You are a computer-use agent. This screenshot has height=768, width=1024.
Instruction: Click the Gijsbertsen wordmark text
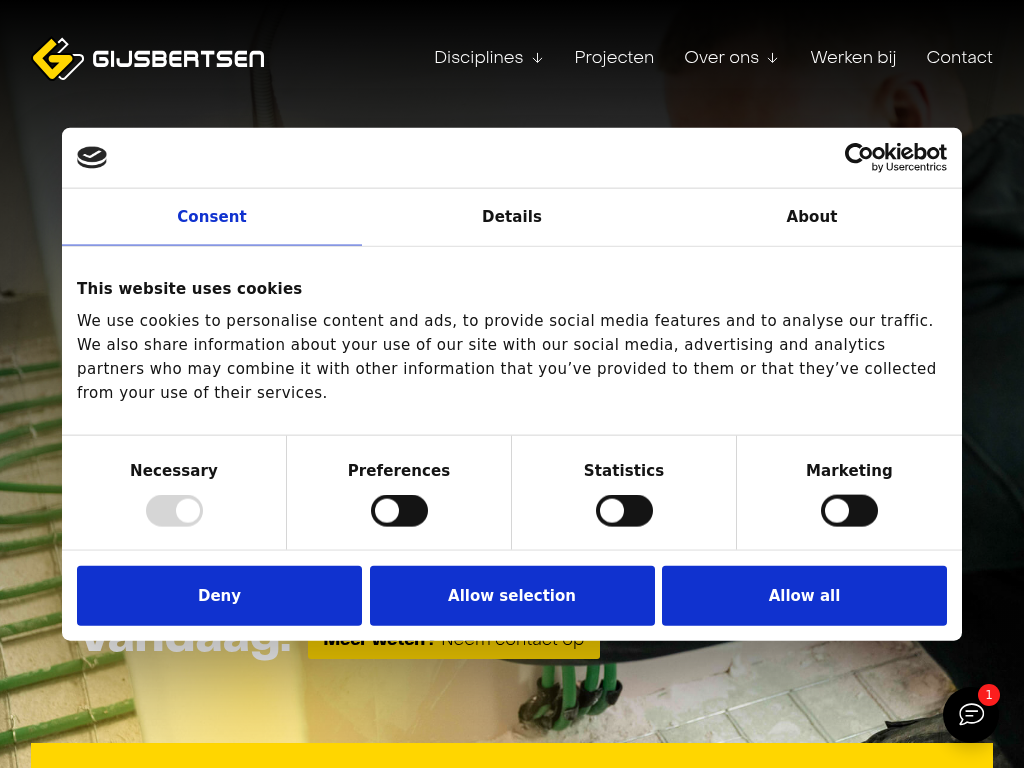point(178,59)
